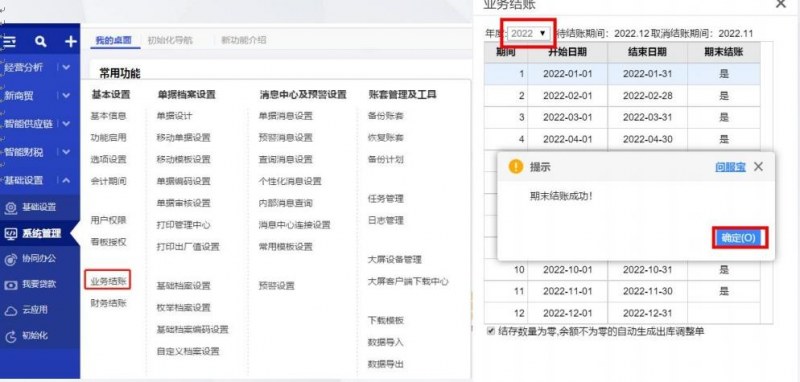Select period 12 row 2022-12-01
Screen dimensions: 800x382
pos(622,313)
